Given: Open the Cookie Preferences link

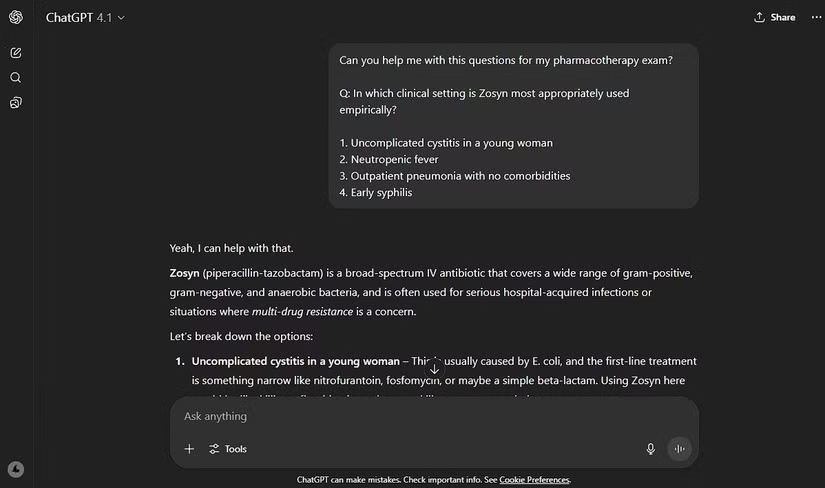Looking at the screenshot, I should pos(534,480).
